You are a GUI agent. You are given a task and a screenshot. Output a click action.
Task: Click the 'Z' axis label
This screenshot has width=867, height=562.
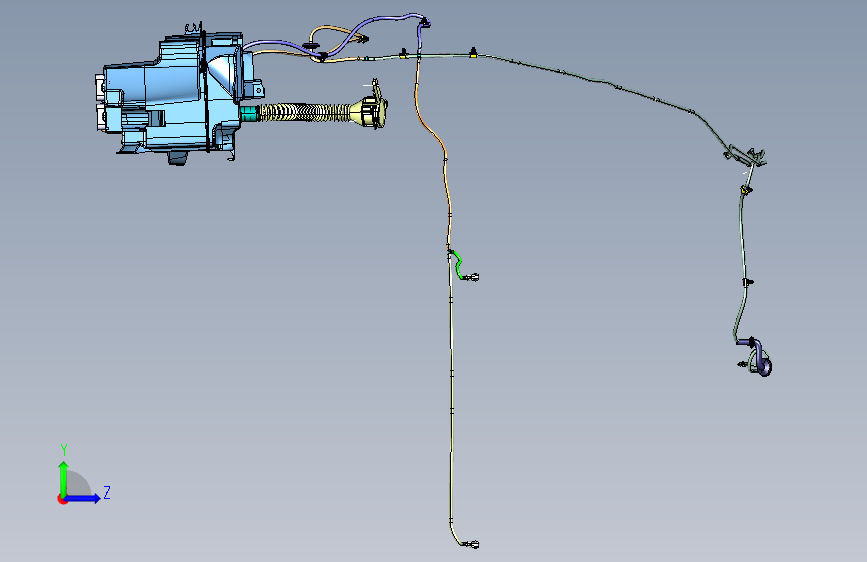[107, 492]
